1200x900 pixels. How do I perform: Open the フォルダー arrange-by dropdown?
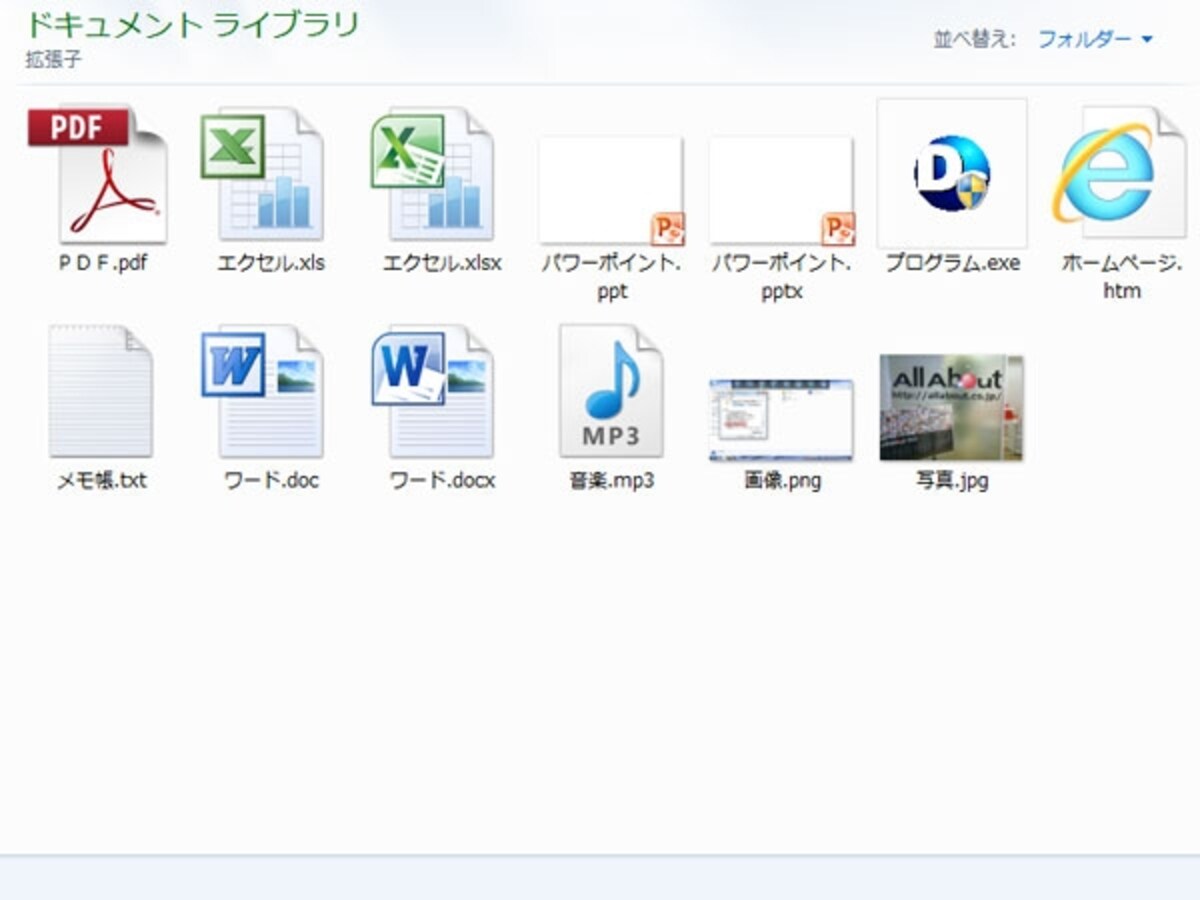pos(1095,40)
